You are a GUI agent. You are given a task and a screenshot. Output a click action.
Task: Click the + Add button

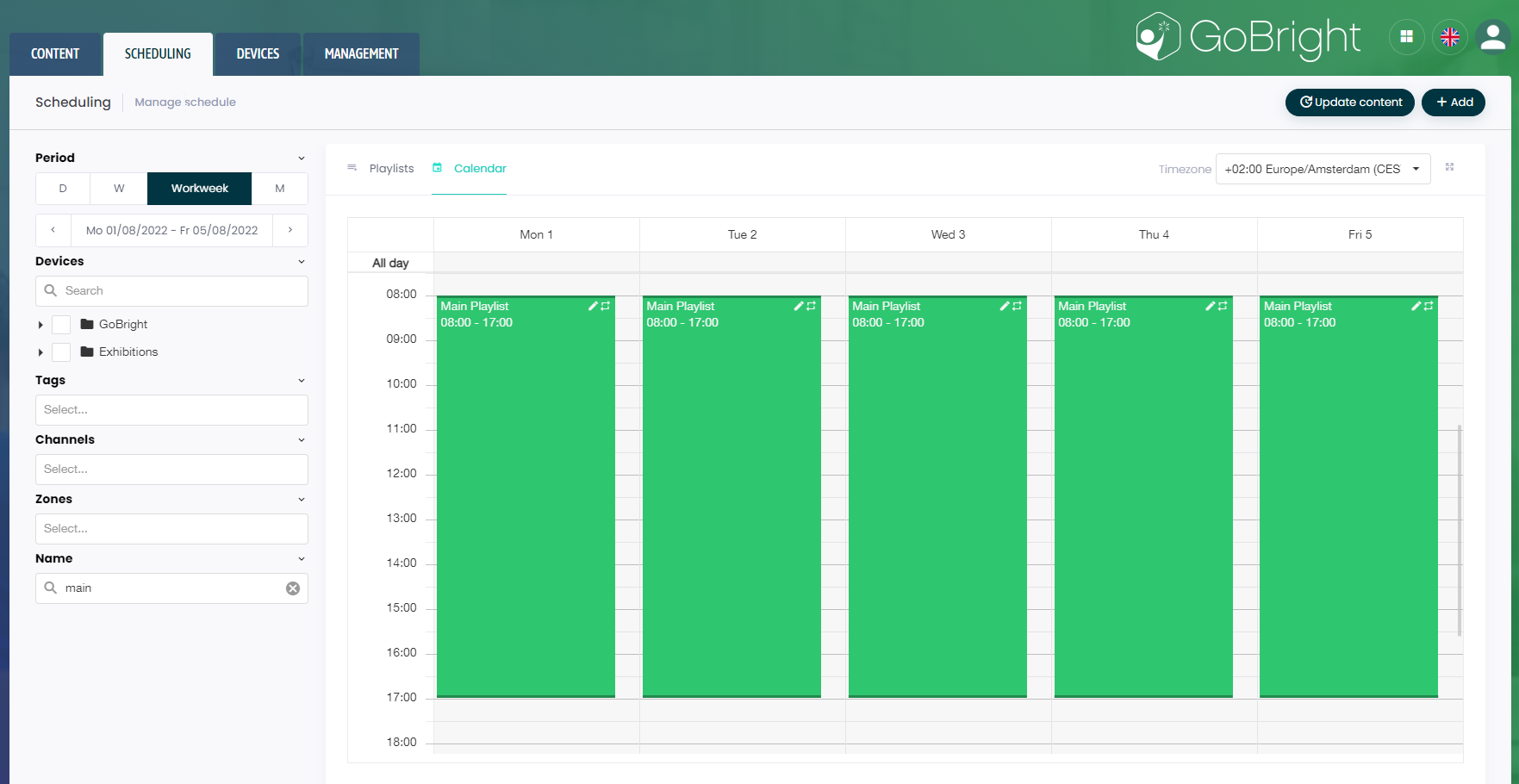[x=1454, y=102]
